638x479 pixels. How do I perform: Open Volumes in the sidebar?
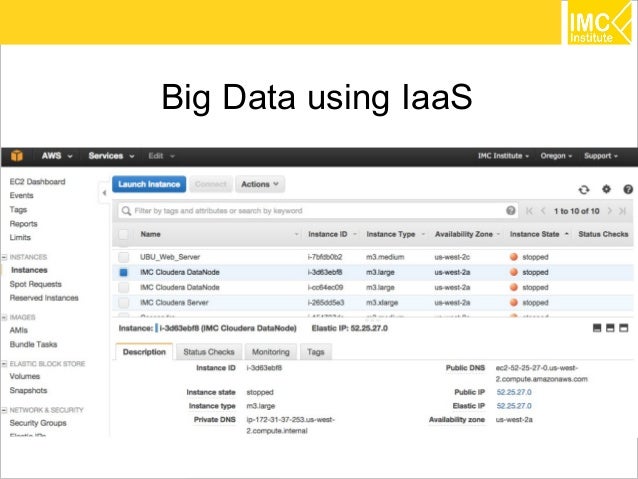point(25,376)
